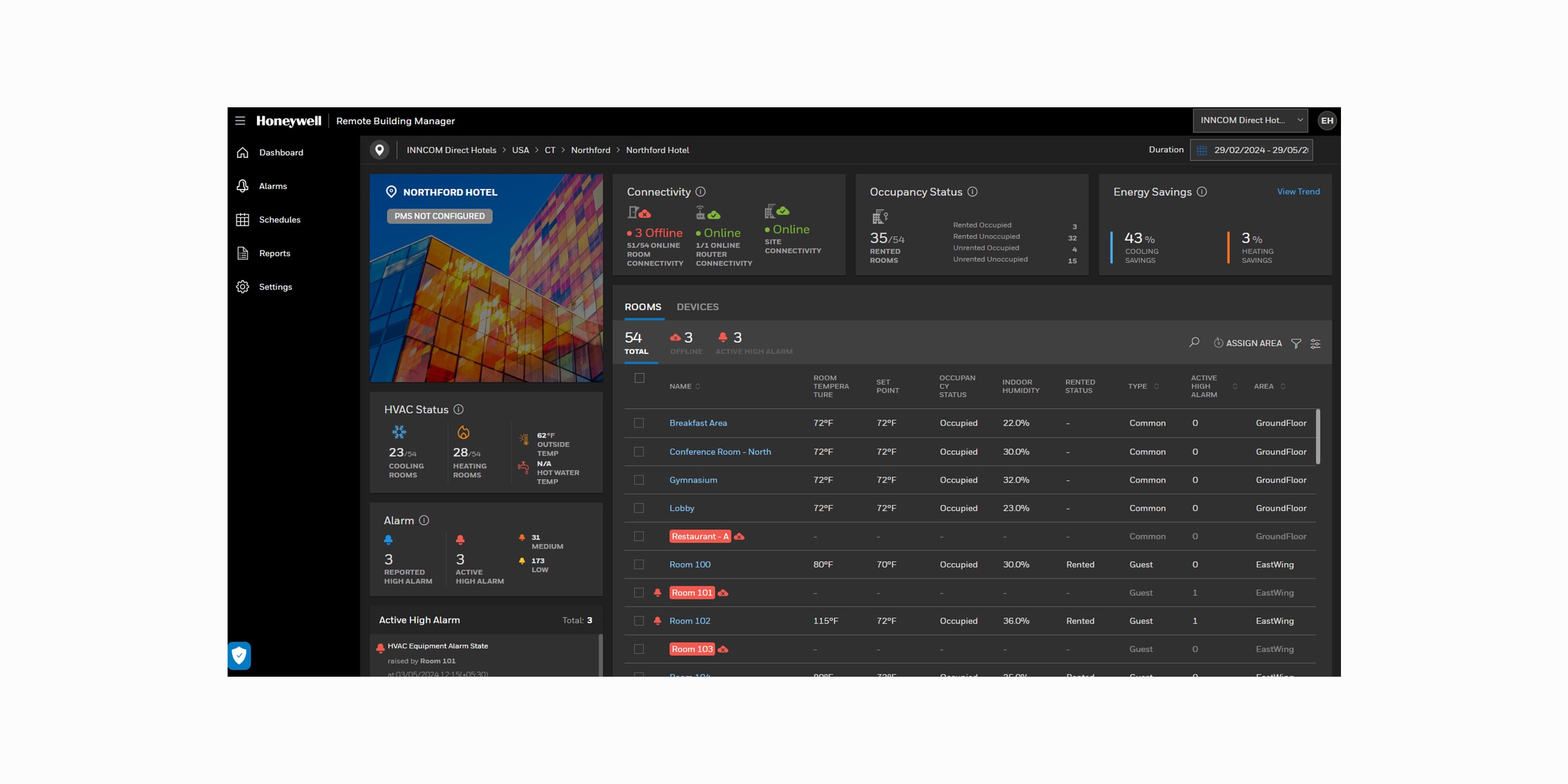Click the Active High Alarm list scrollbar
This screenshot has width=1568, height=784.
(x=601, y=656)
